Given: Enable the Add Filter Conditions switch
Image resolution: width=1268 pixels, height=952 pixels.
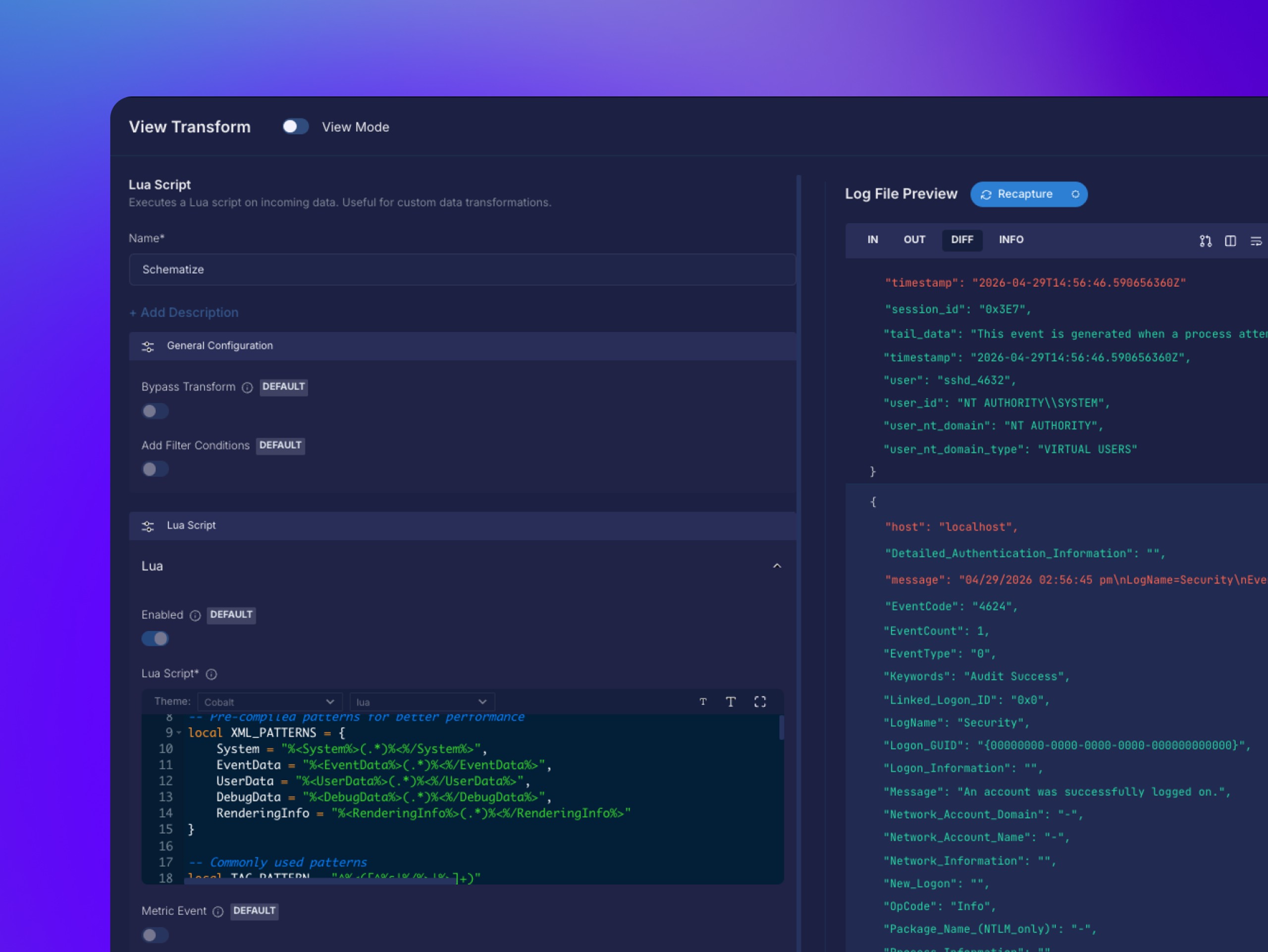Looking at the screenshot, I should pos(155,470).
